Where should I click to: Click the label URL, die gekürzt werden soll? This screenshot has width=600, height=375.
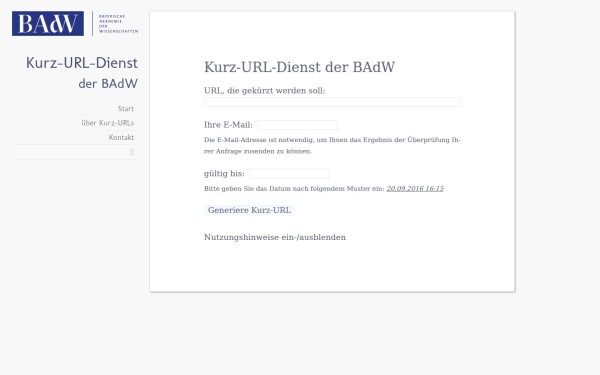point(264,91)
